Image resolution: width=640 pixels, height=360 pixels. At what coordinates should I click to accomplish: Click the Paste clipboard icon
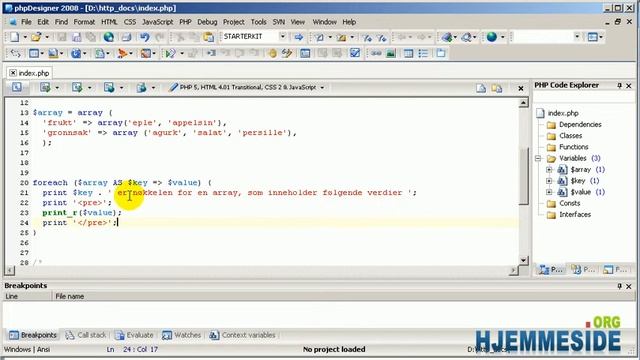(x=209, y=37)
